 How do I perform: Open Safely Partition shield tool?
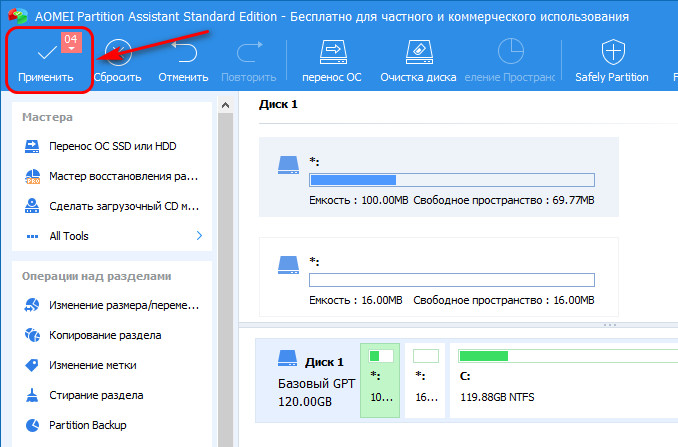tap(612, 61)
